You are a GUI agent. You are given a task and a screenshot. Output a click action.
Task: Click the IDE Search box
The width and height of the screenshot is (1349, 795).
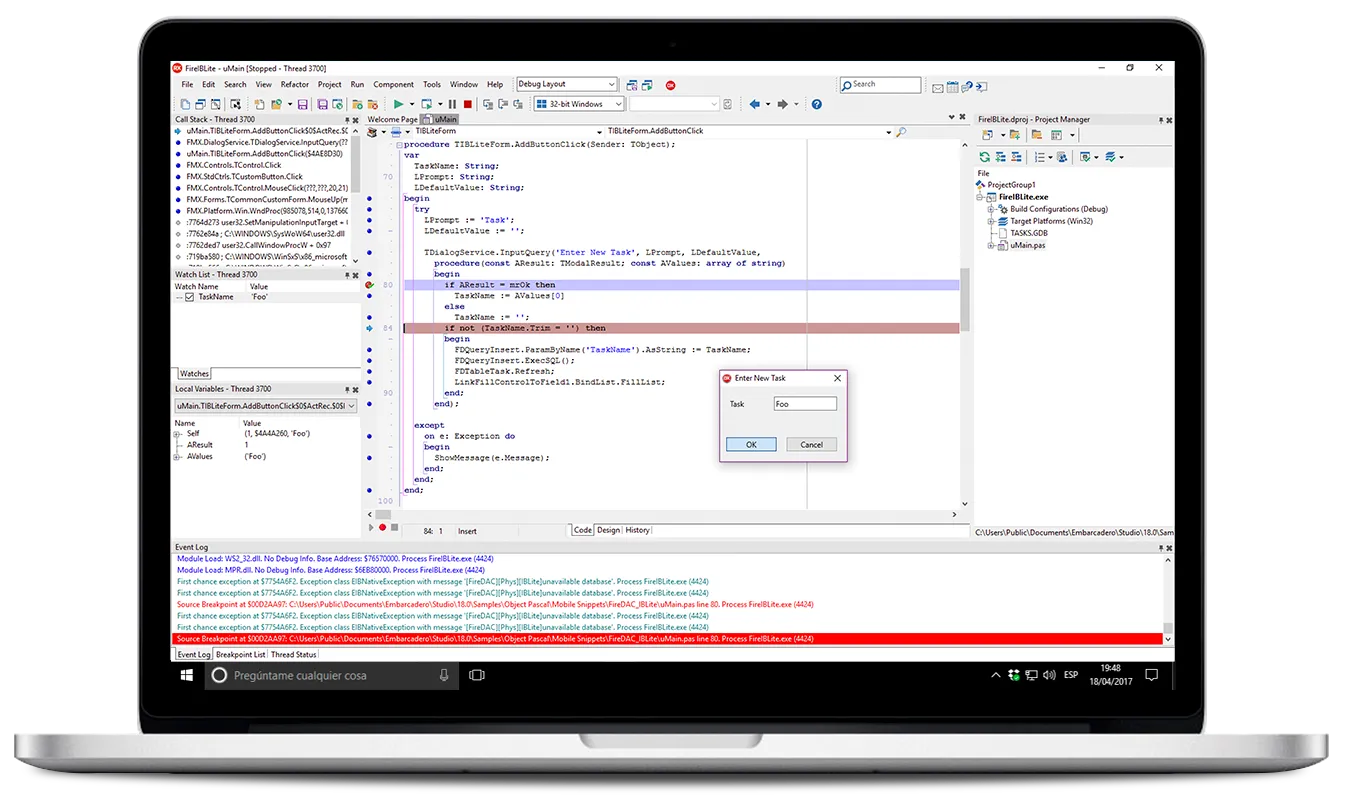(x=880, y=84)
